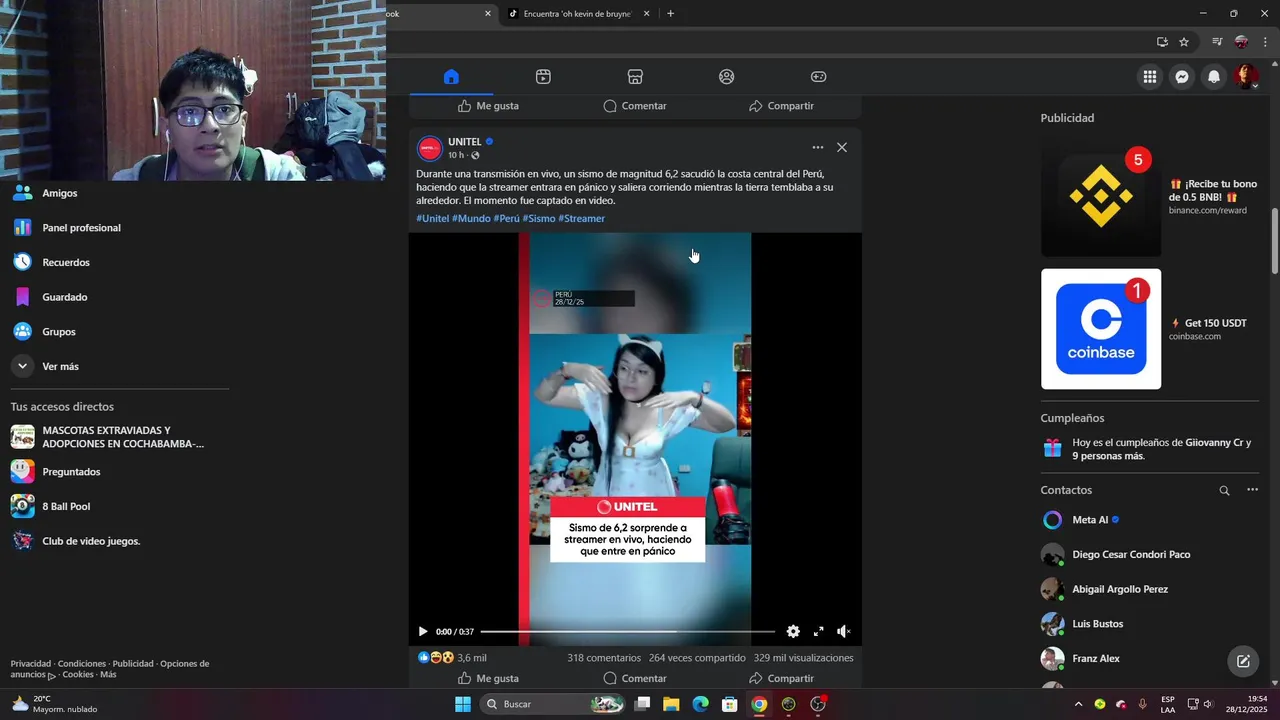This screenshot has height=720, width=1280.
Task: Open Messenger chats icon
Action: [x=1182, y=77]
